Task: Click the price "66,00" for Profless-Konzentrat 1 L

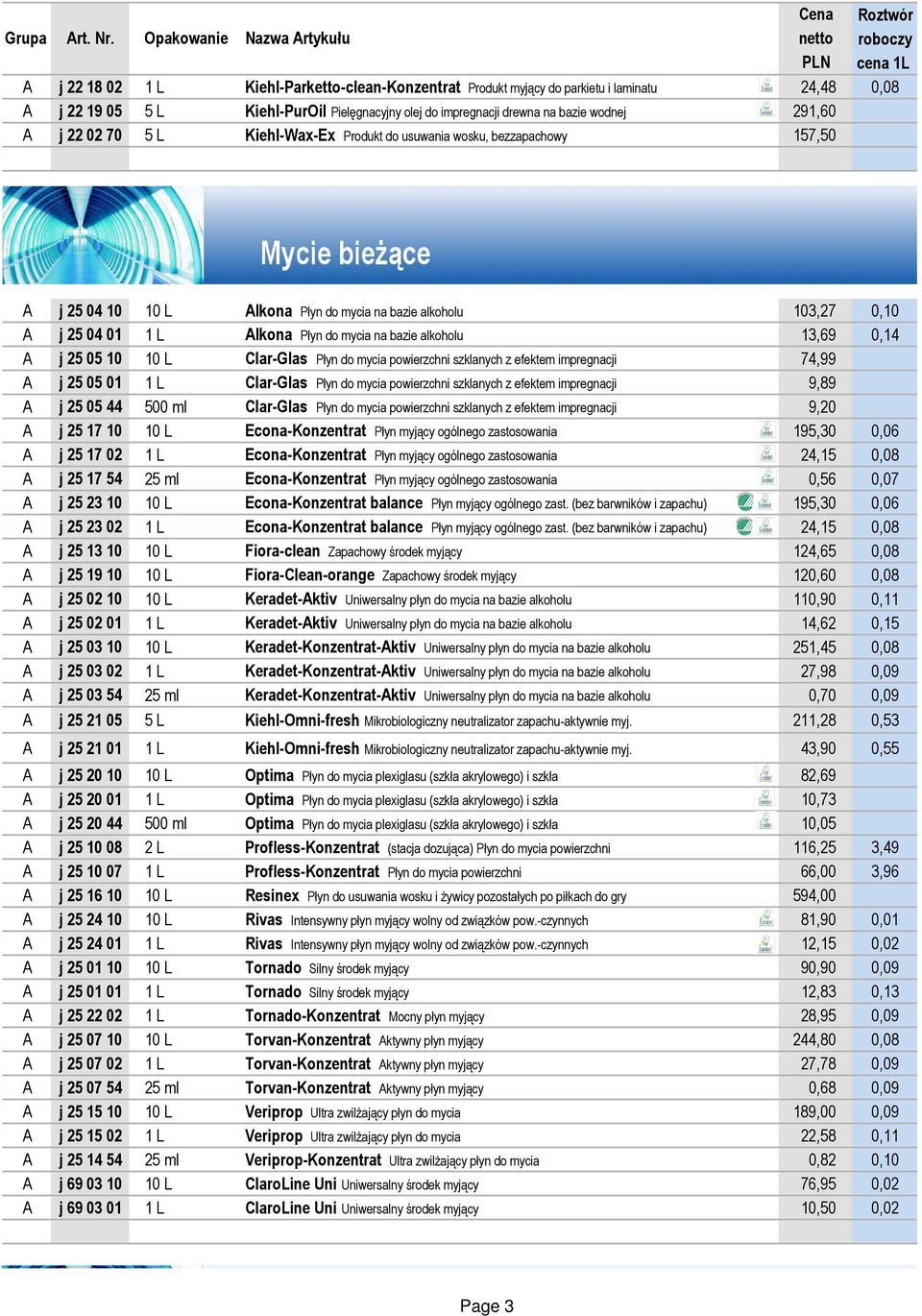Action: click(x=818, y=871)
